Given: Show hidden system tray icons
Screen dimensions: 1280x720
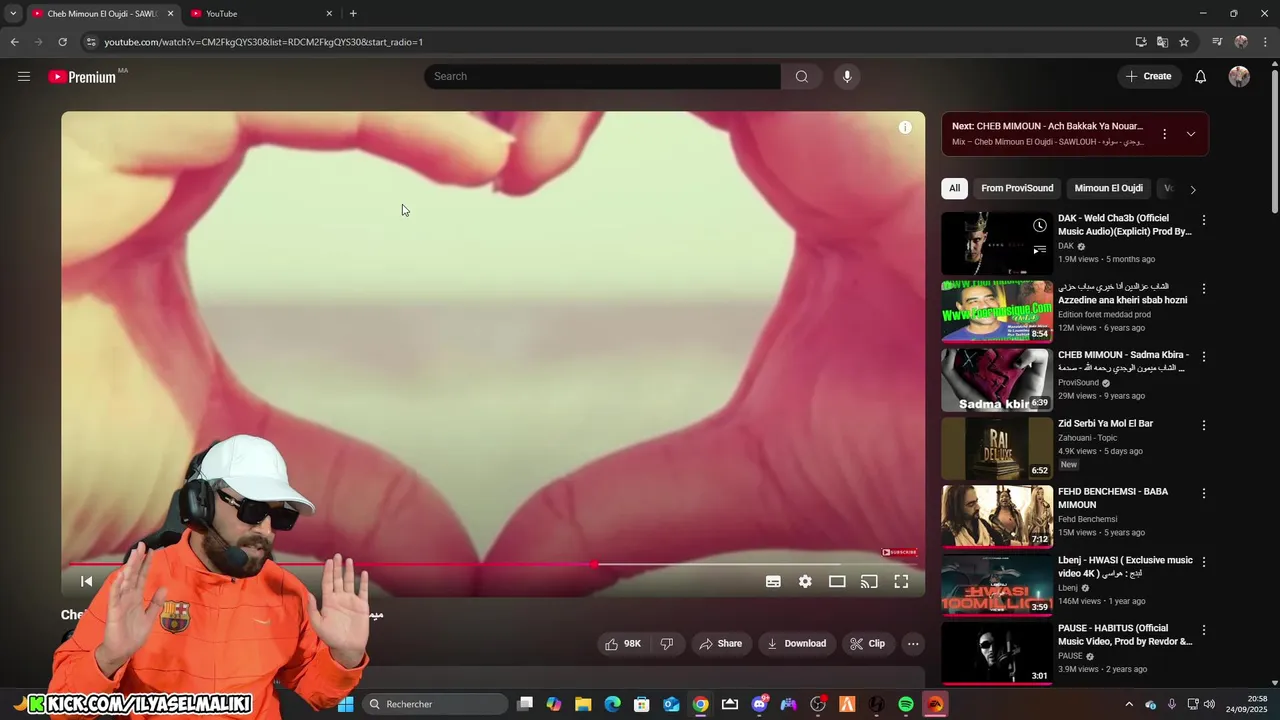Looking at the screenshot, I should [x=1129, y=704].
